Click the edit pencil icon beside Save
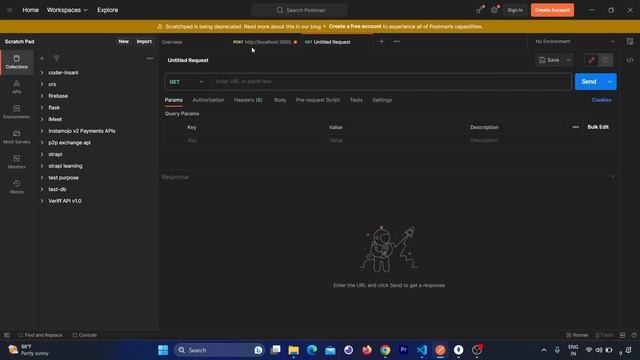 pos(592,60)
